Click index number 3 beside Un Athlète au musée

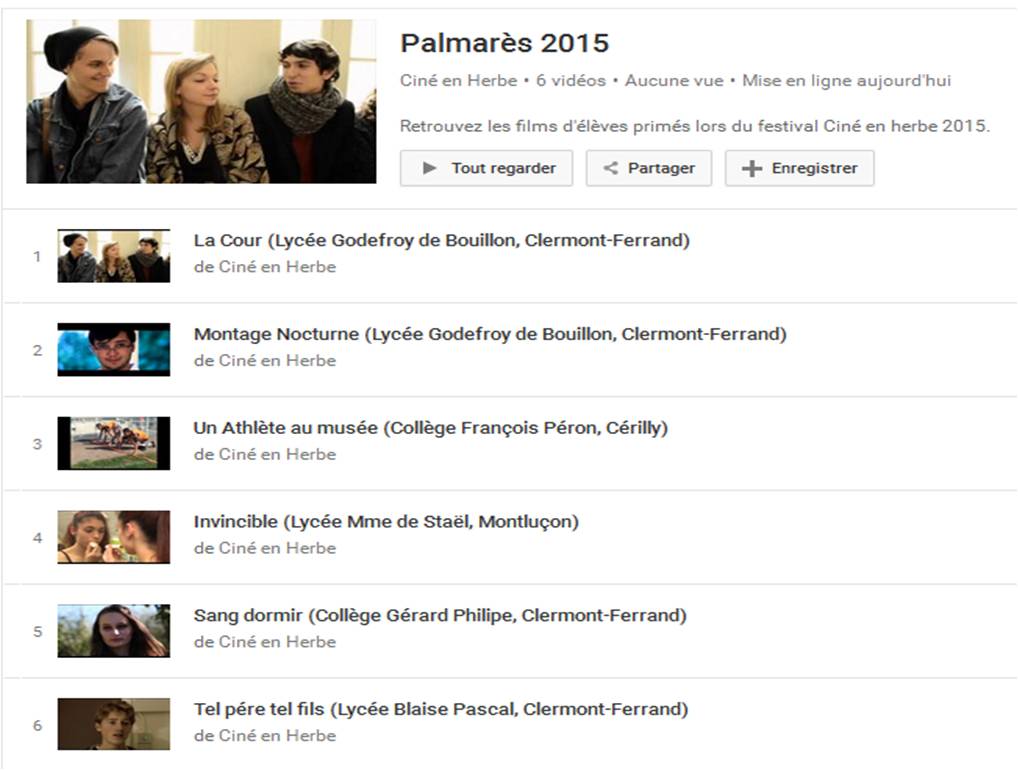pos(38,444)
